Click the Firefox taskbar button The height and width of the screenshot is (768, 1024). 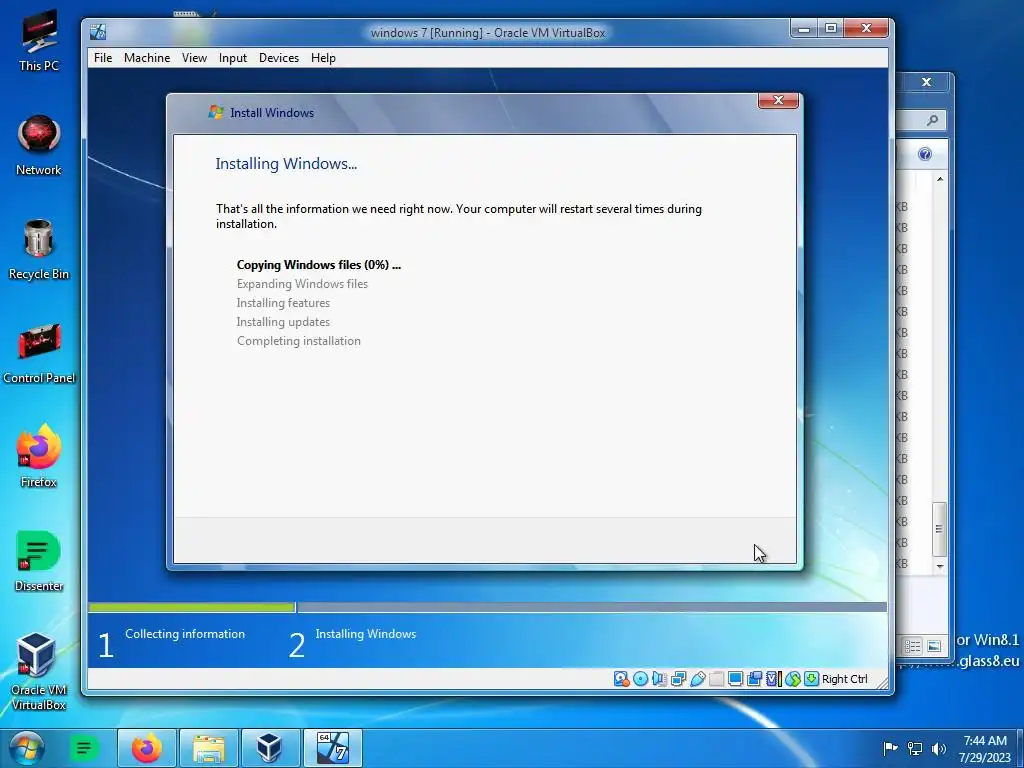[x=146, y=748]
